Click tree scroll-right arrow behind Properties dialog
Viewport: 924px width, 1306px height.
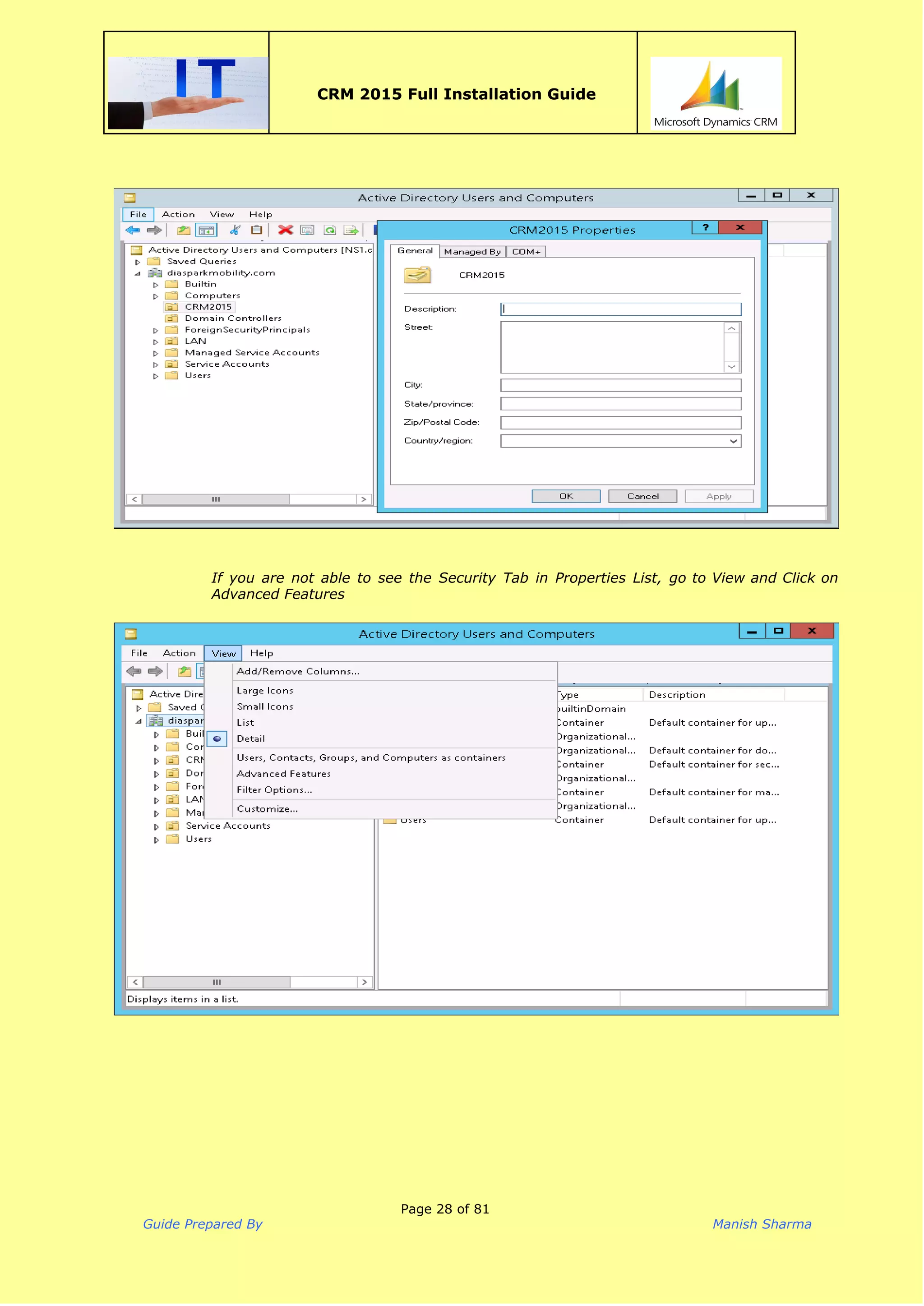364,500
